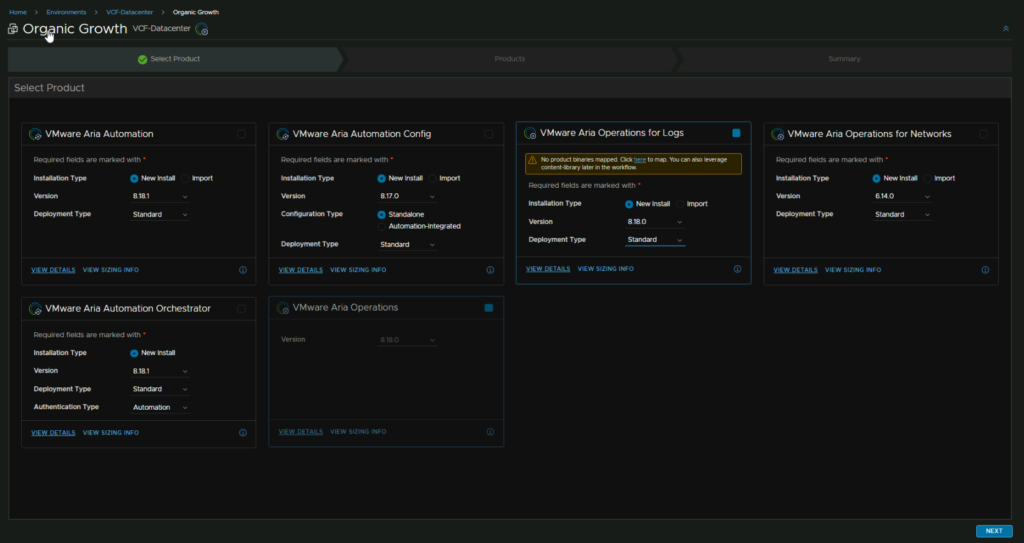Click the 'here' link to map binaries

[639, 160]
